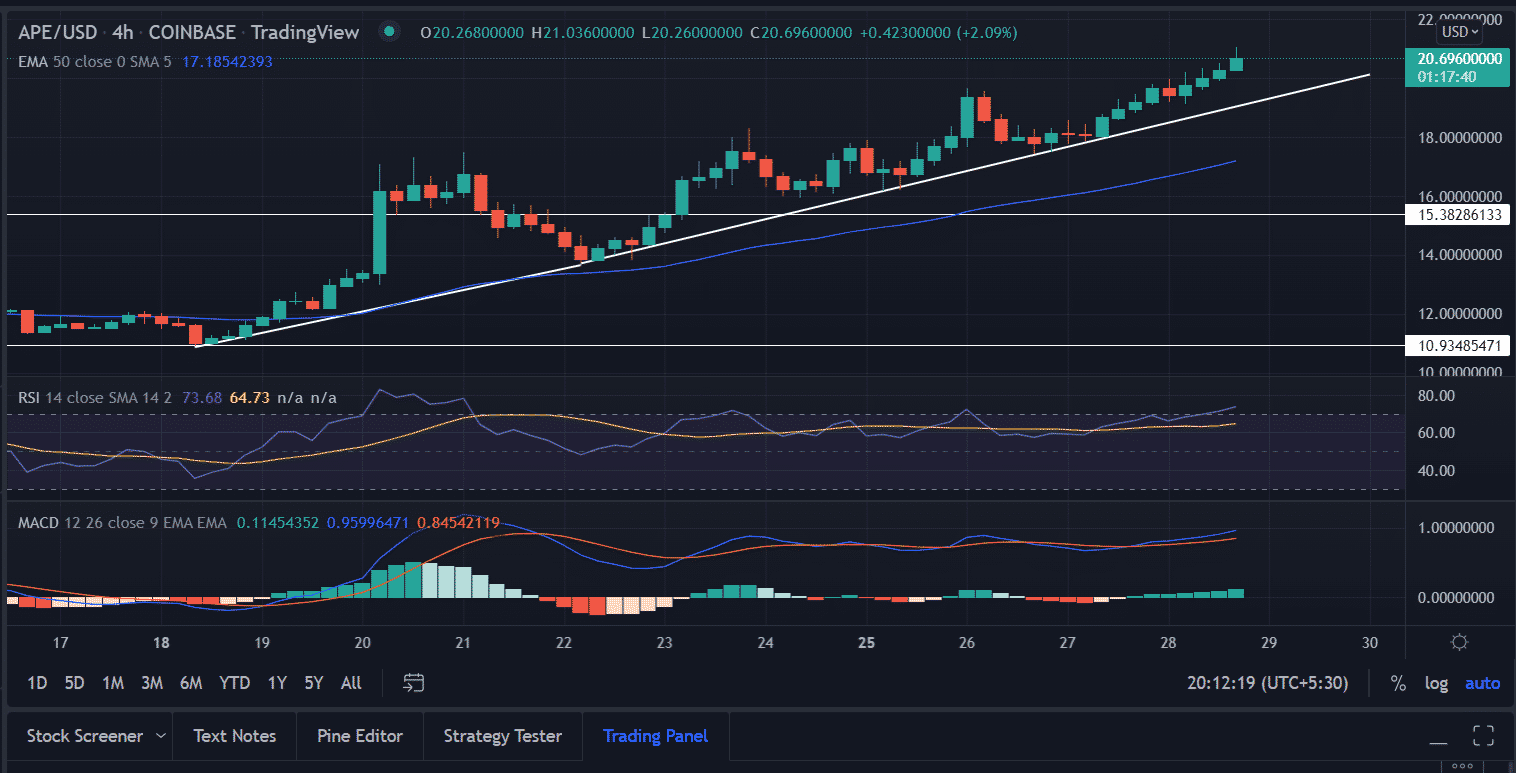Screen dimensions: 1516x773
Task: Click the green market status dot
Action: (x=389, y=32)
